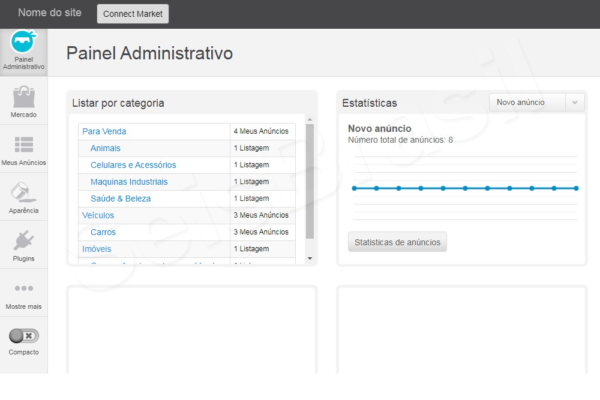Image resolution: width=600 pixels, height=400 pixels.
Task: Open the Saúde & Beleza category
Action: point(119,198)
